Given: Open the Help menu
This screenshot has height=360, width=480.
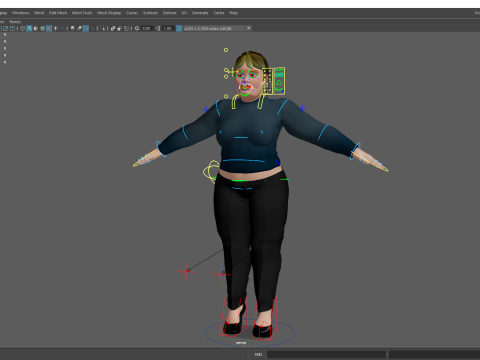Looking at the screenshot, I should pos(233,13).
